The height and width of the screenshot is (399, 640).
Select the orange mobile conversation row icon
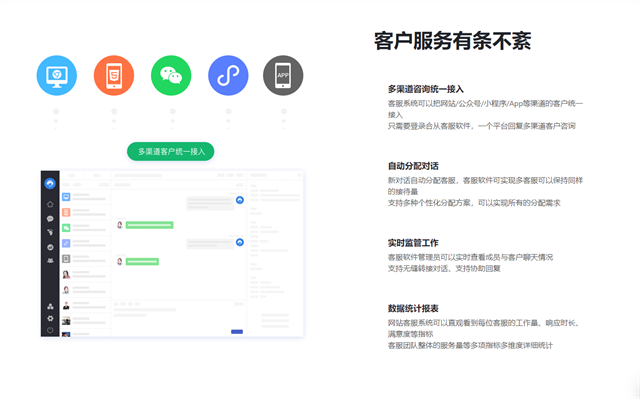pyautogui.click(x=66, y=212)
